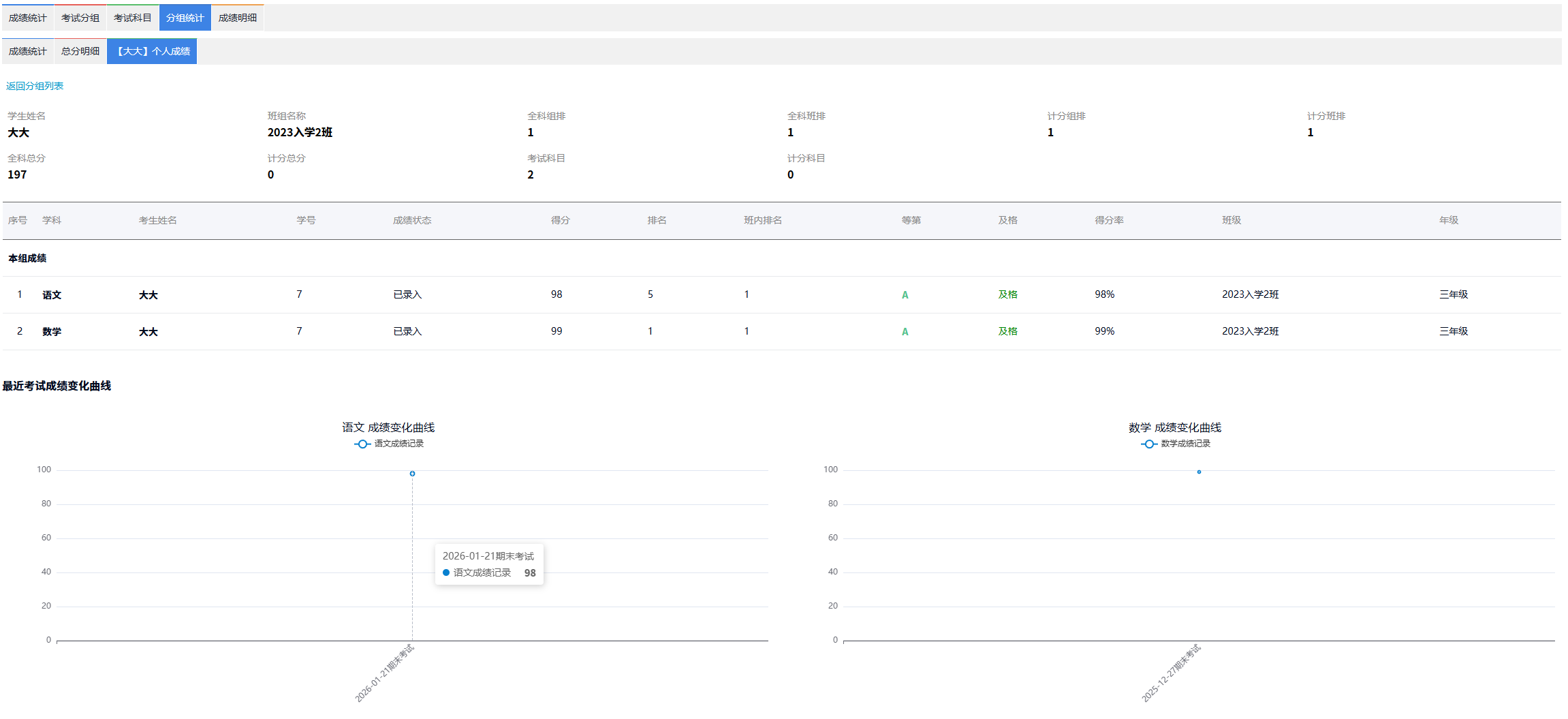This screenshot has width=1568, height=719.
Task: Switch to the 考试分组 tab
Action: (80, 18)
